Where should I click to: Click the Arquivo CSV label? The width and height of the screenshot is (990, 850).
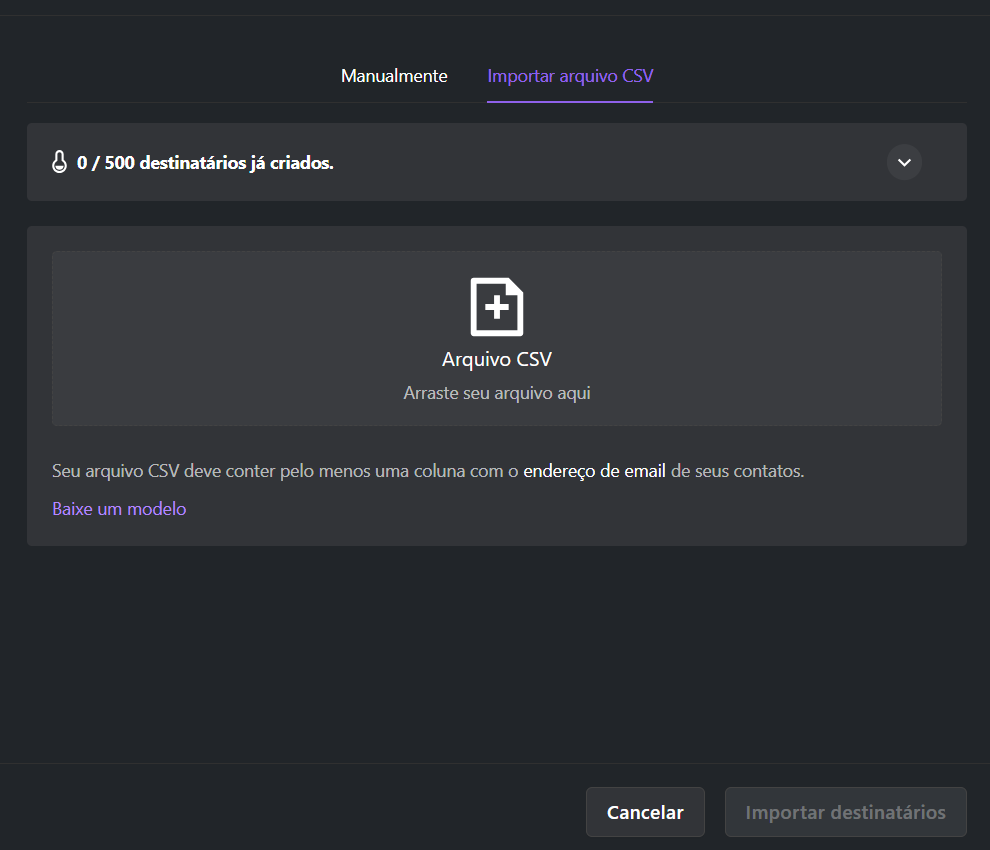497,359
